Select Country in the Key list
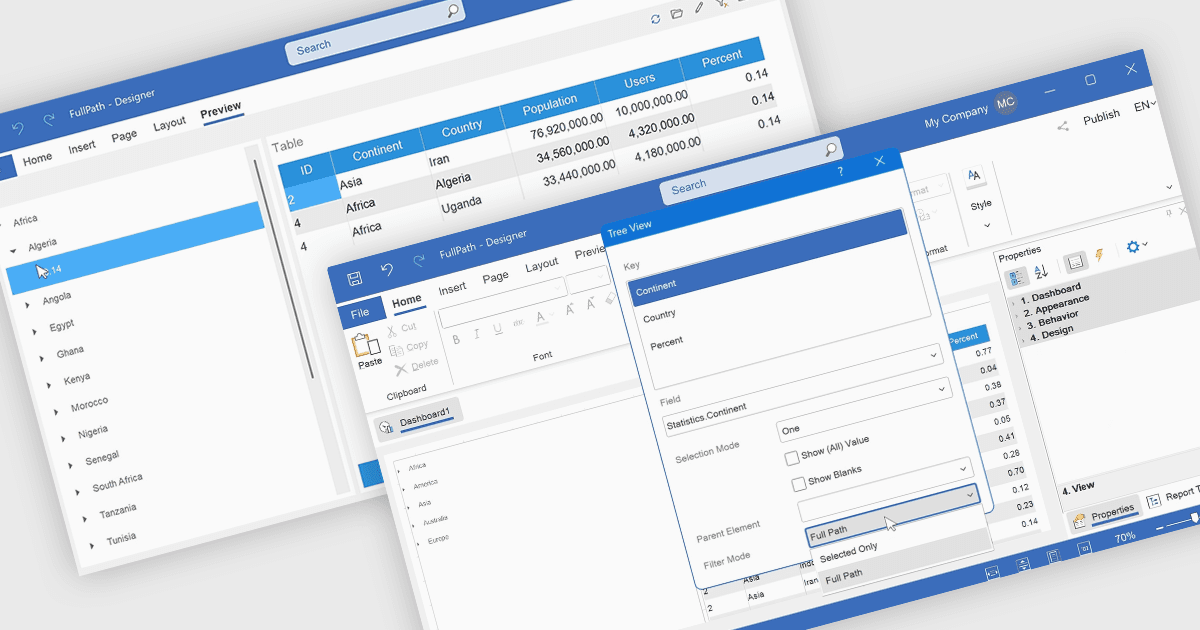 pyautogui.click(x=659, y=316)
